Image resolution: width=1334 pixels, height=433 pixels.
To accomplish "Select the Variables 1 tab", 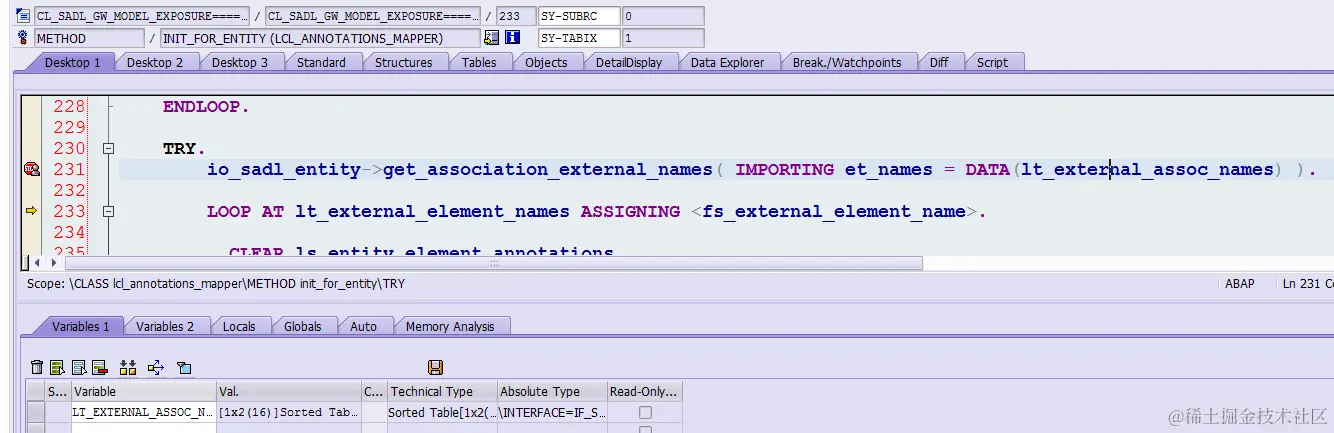I will [x=80, y=326].
